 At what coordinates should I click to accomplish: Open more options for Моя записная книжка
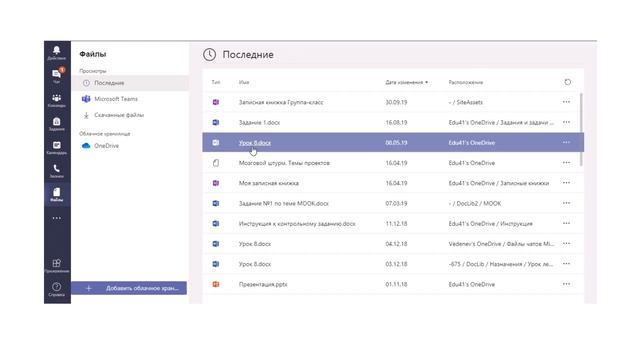point(566,183)
